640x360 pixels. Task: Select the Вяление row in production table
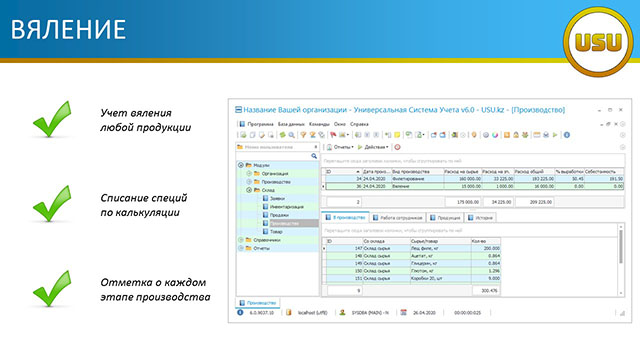click(x=473, y=186)
